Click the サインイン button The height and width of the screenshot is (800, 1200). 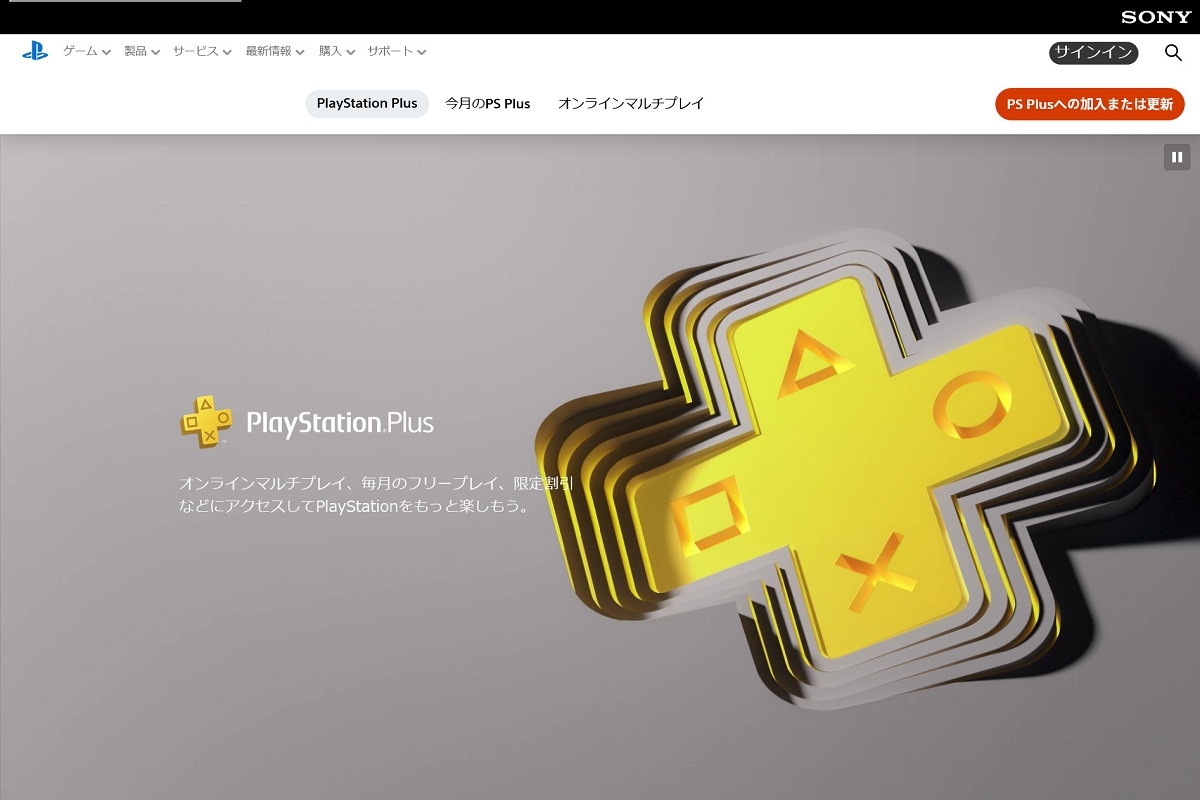1093,53
